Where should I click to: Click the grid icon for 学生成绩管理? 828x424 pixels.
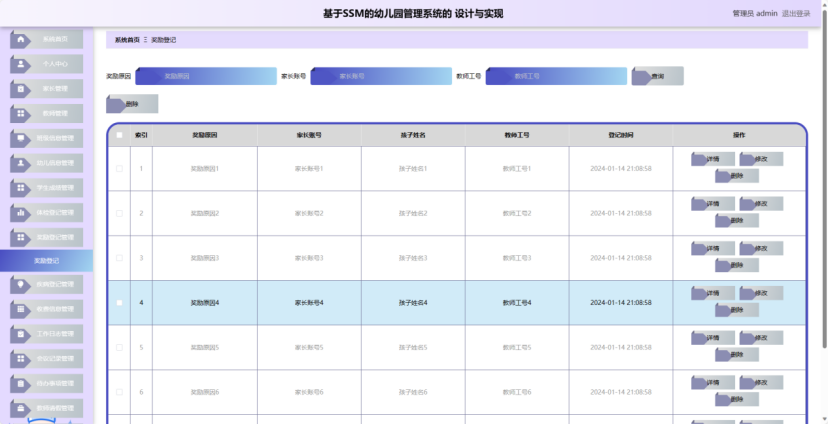(x=21, y=188)
